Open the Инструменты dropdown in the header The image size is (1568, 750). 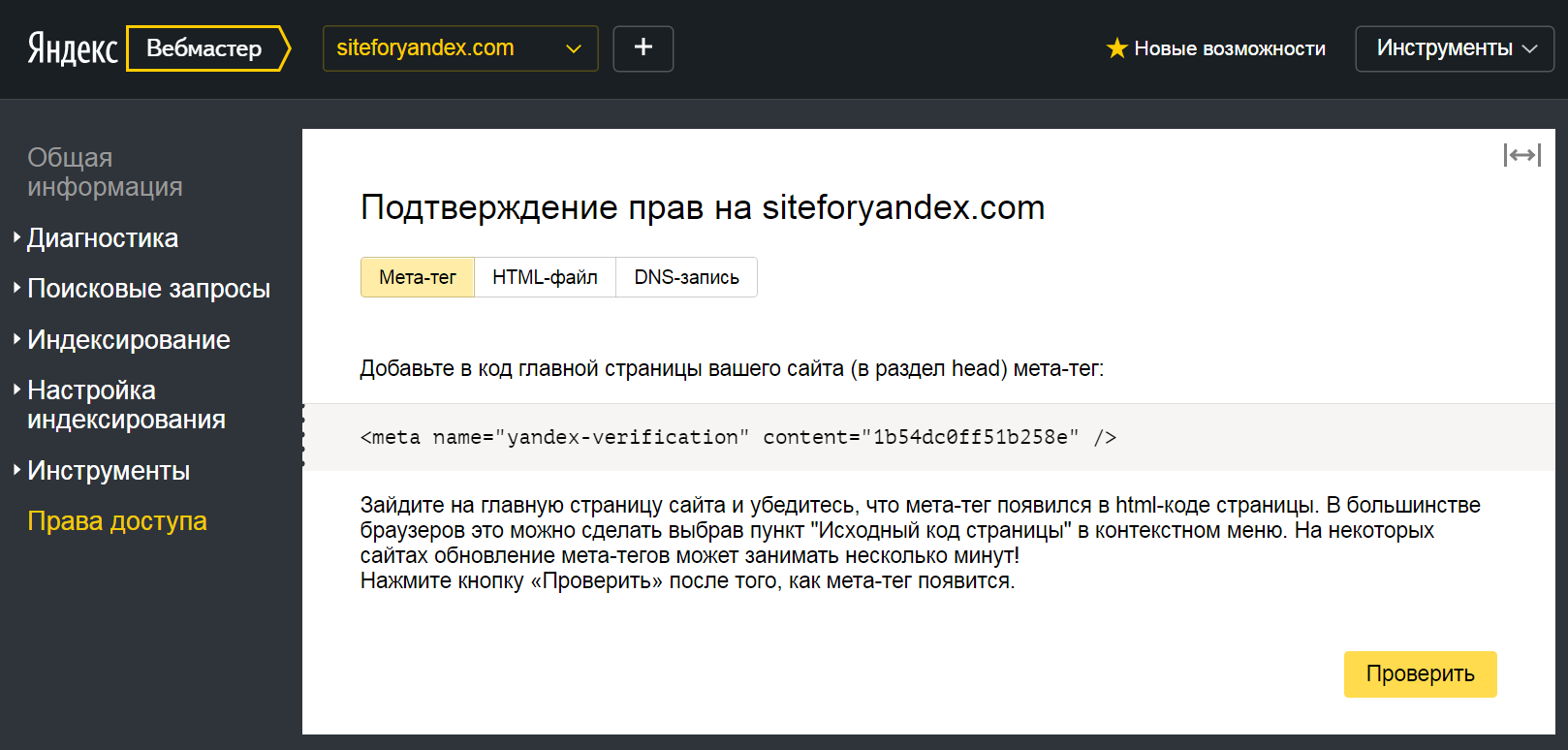(x=1455, y=48)
